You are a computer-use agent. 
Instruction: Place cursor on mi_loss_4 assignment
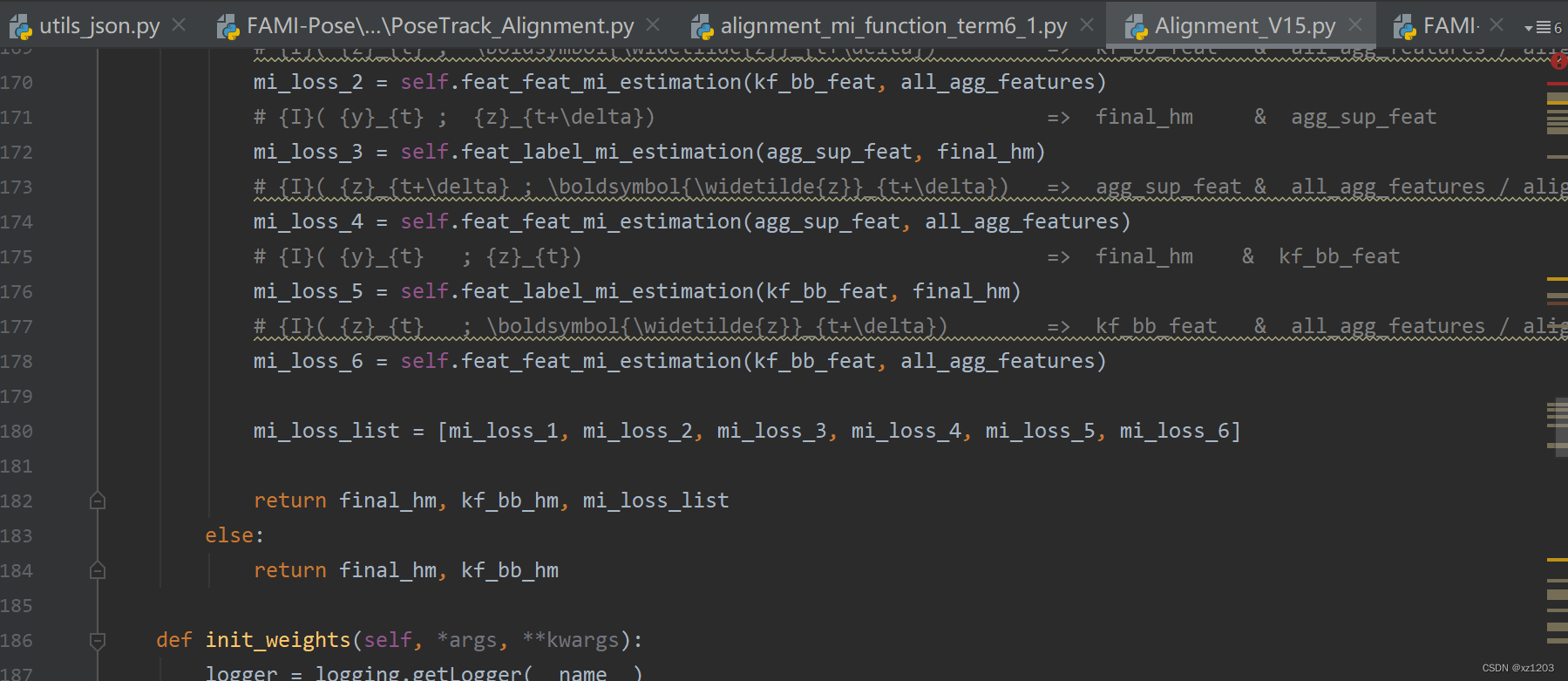tap(309, 221)
